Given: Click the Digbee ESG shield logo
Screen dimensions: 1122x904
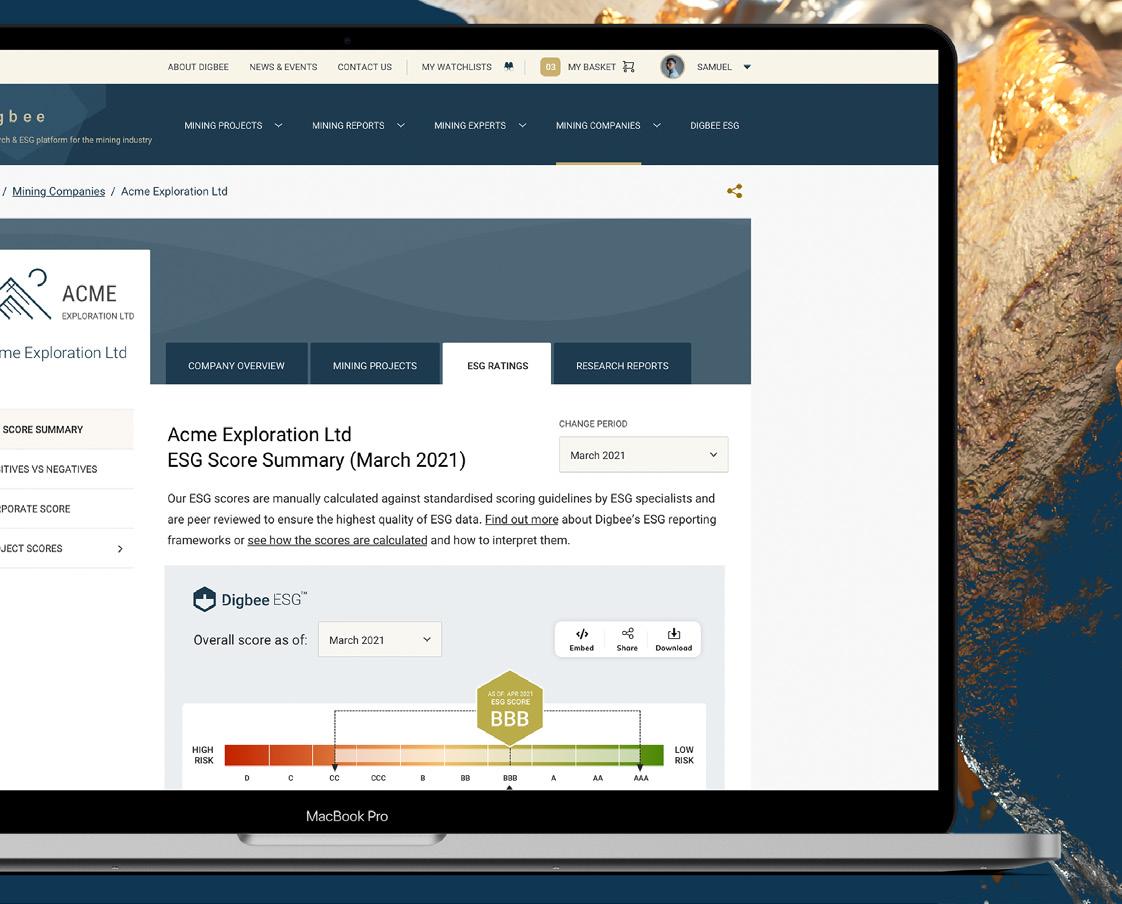Looking at the screenshot, I should coord(205,599).
